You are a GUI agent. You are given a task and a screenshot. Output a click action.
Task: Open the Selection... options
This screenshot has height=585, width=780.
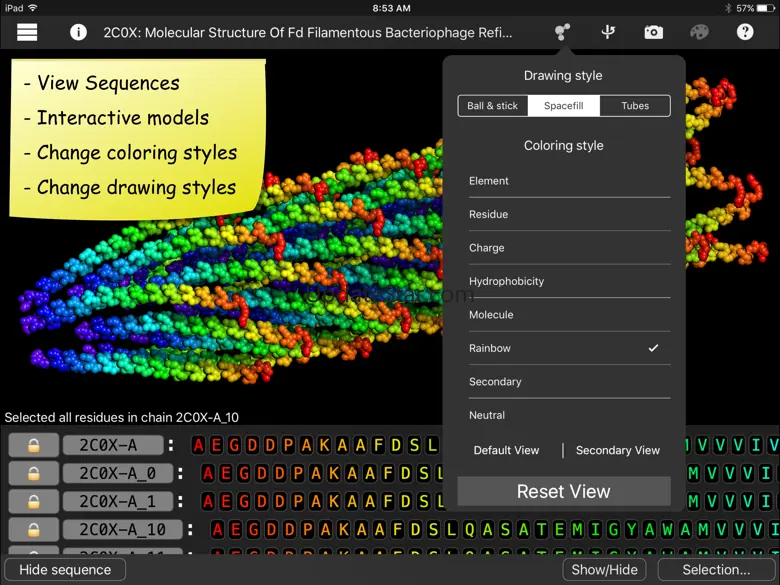coord(716,570)
